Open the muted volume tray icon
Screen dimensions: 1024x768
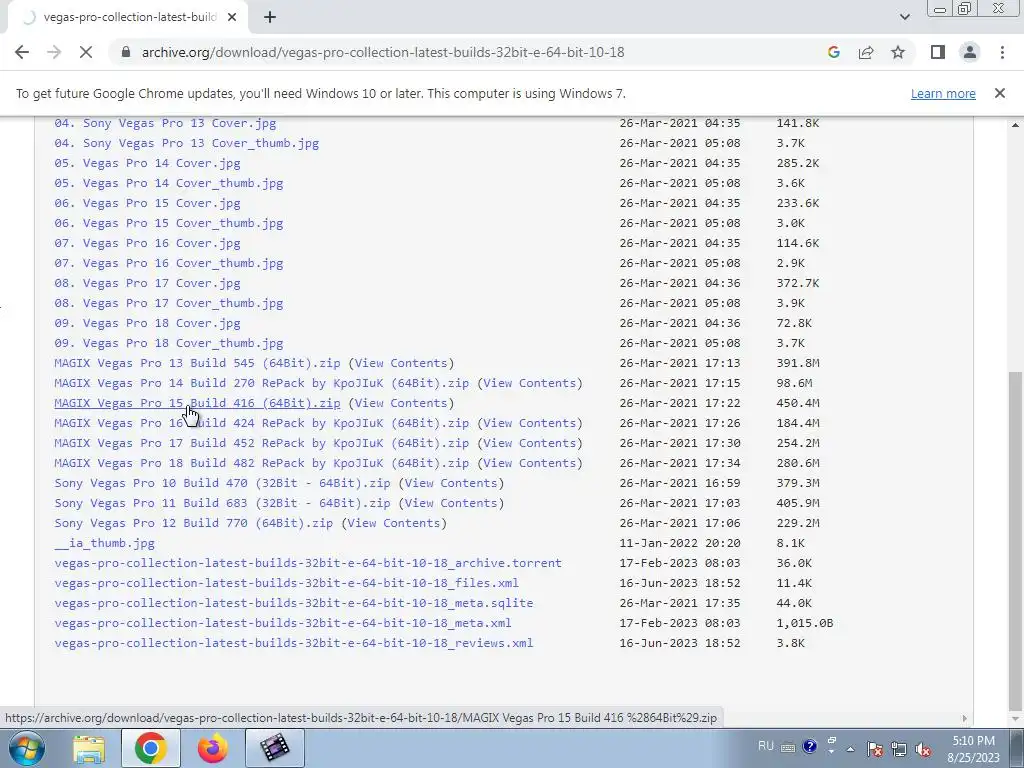click(x=923, y=749)
